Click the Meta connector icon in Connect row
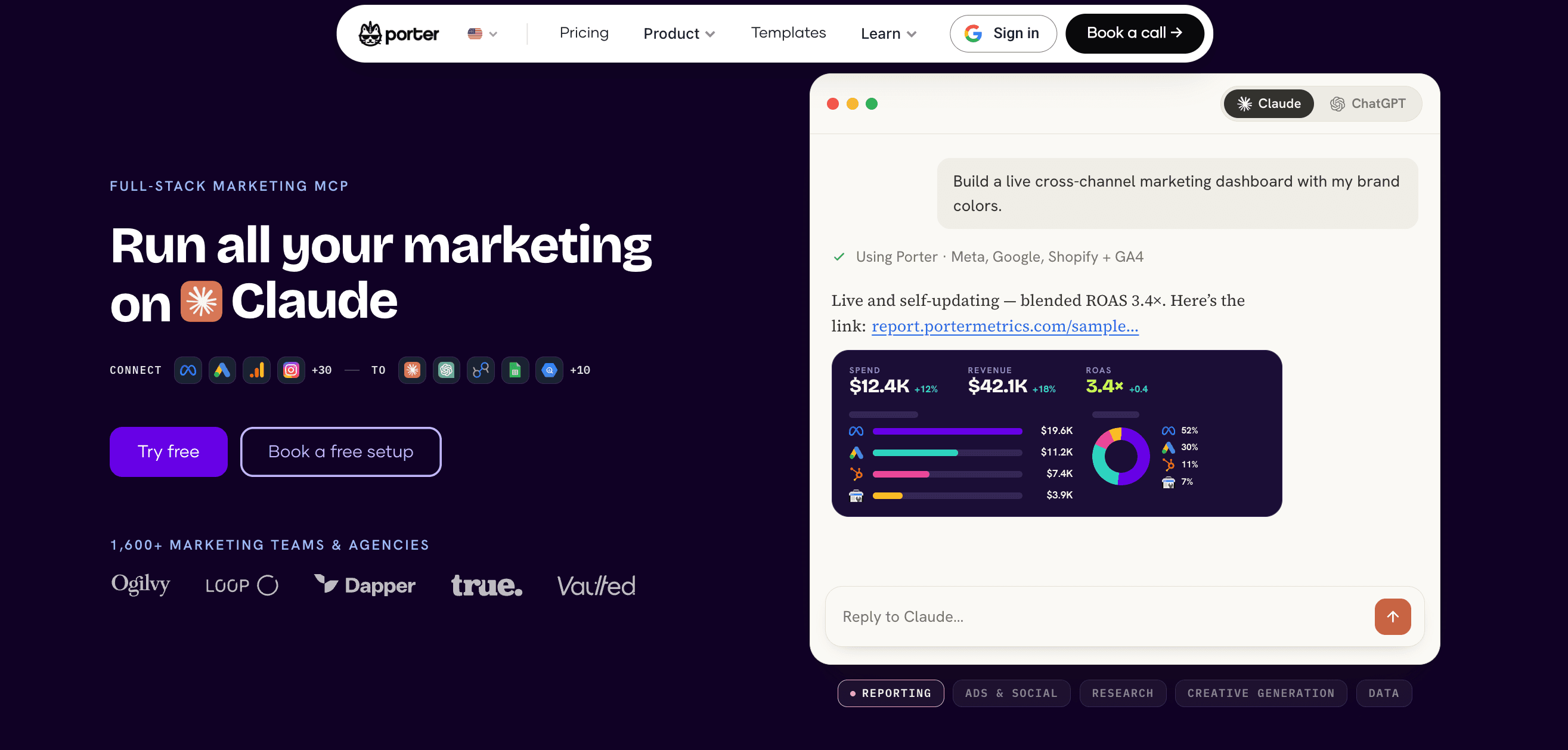The height and width of the screenshot is (750, 1568). pyautogui.click(x=188, y=370)
